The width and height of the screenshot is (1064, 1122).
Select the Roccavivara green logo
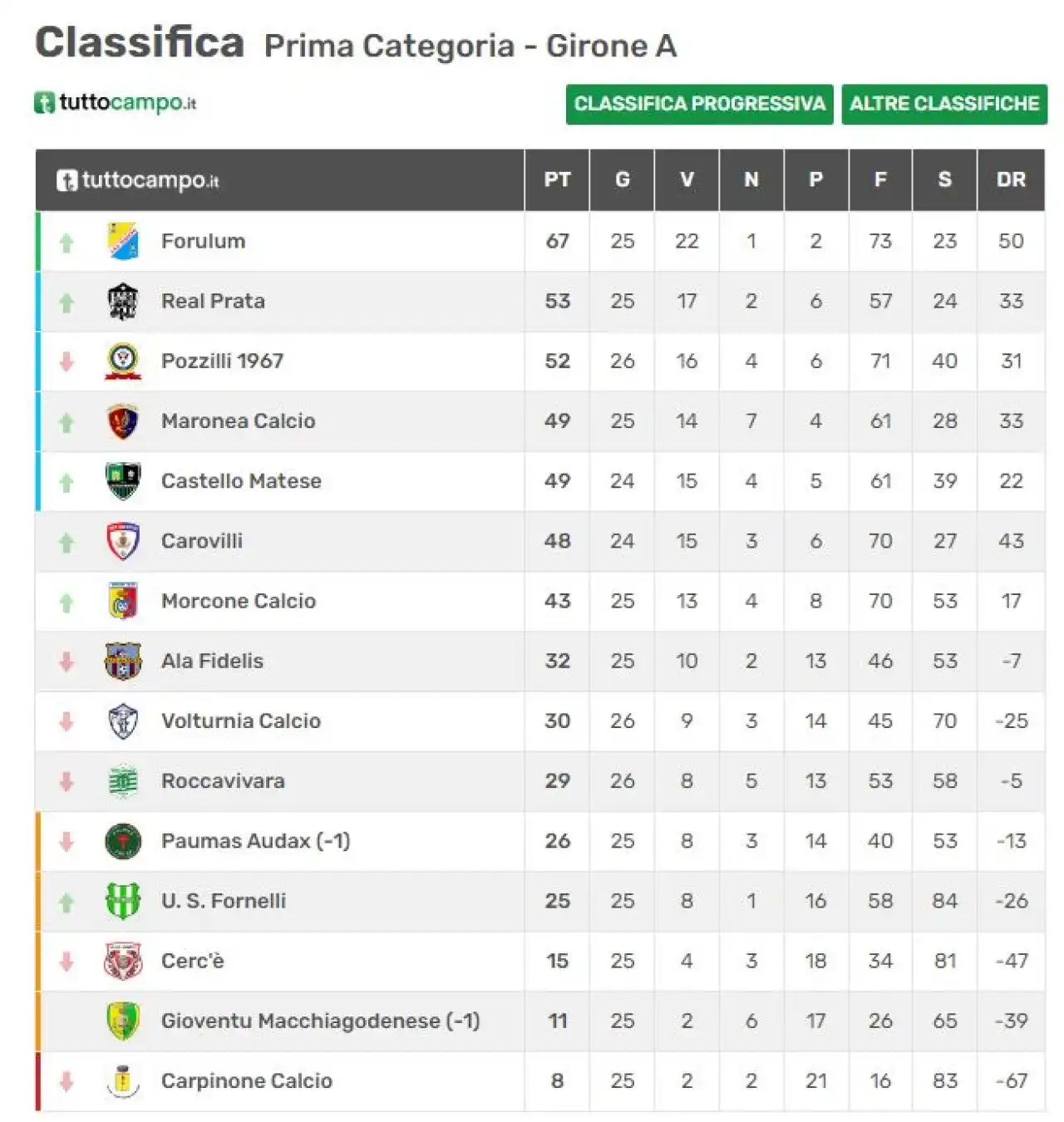123,781
